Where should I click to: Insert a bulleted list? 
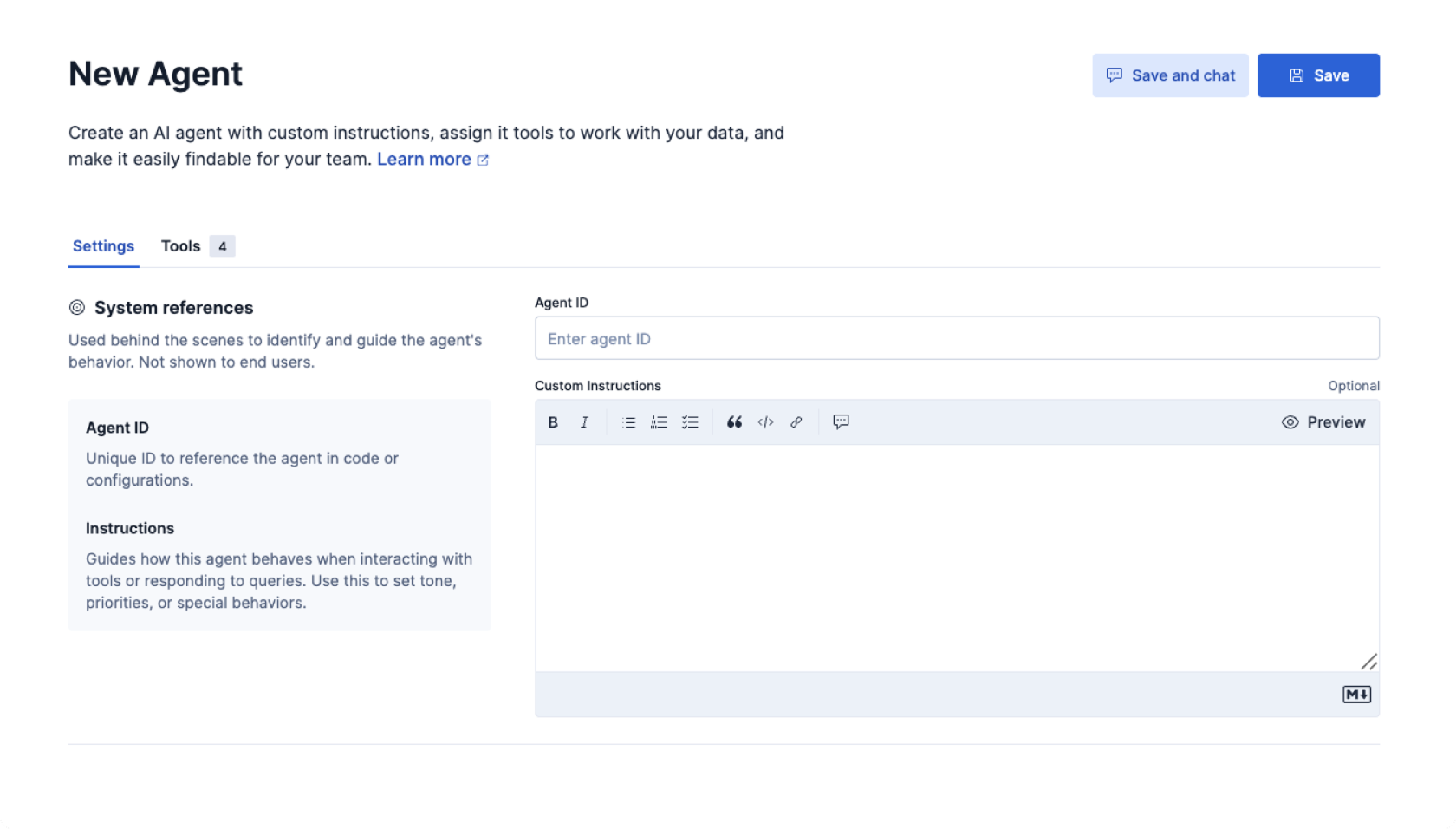pos(628,422)
